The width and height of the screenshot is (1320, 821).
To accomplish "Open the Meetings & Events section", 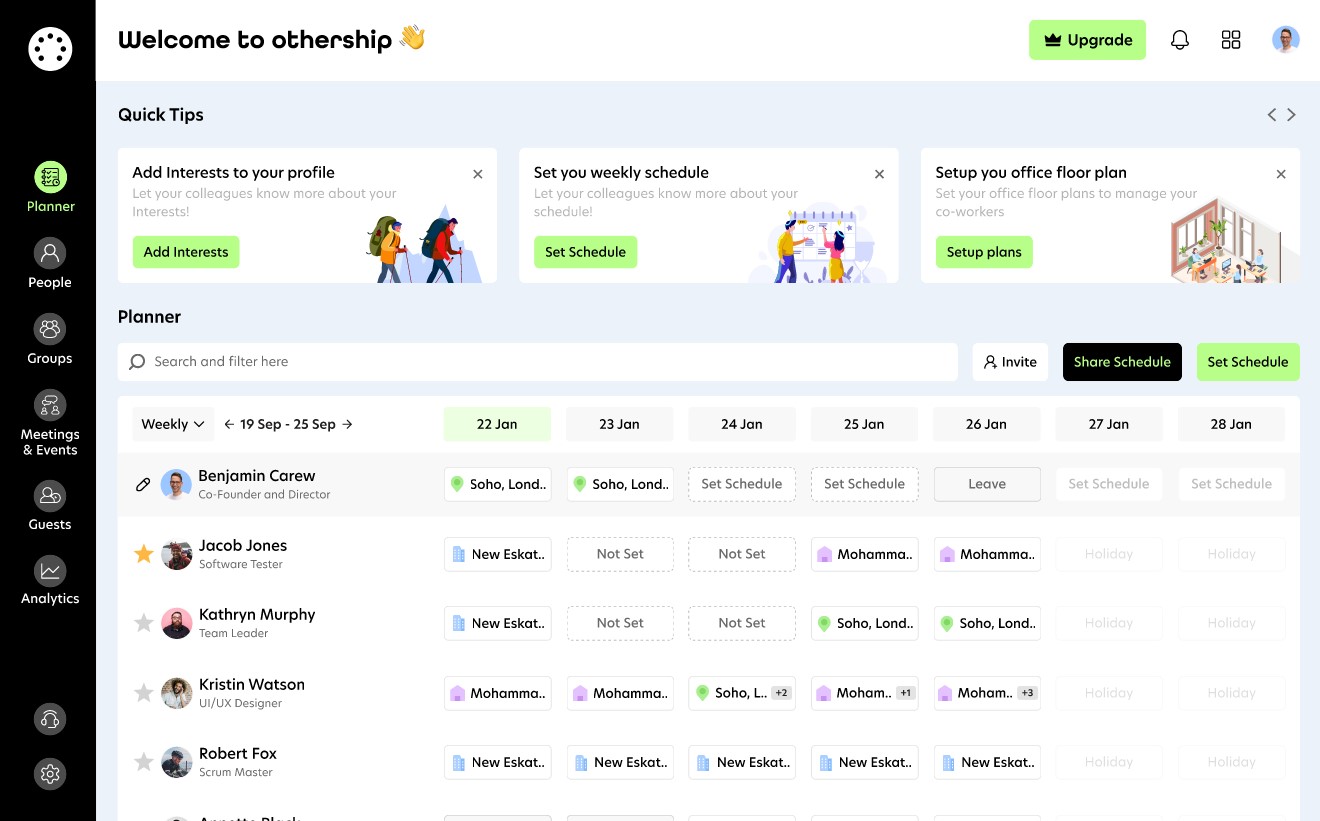I will (x=50, y=420).
